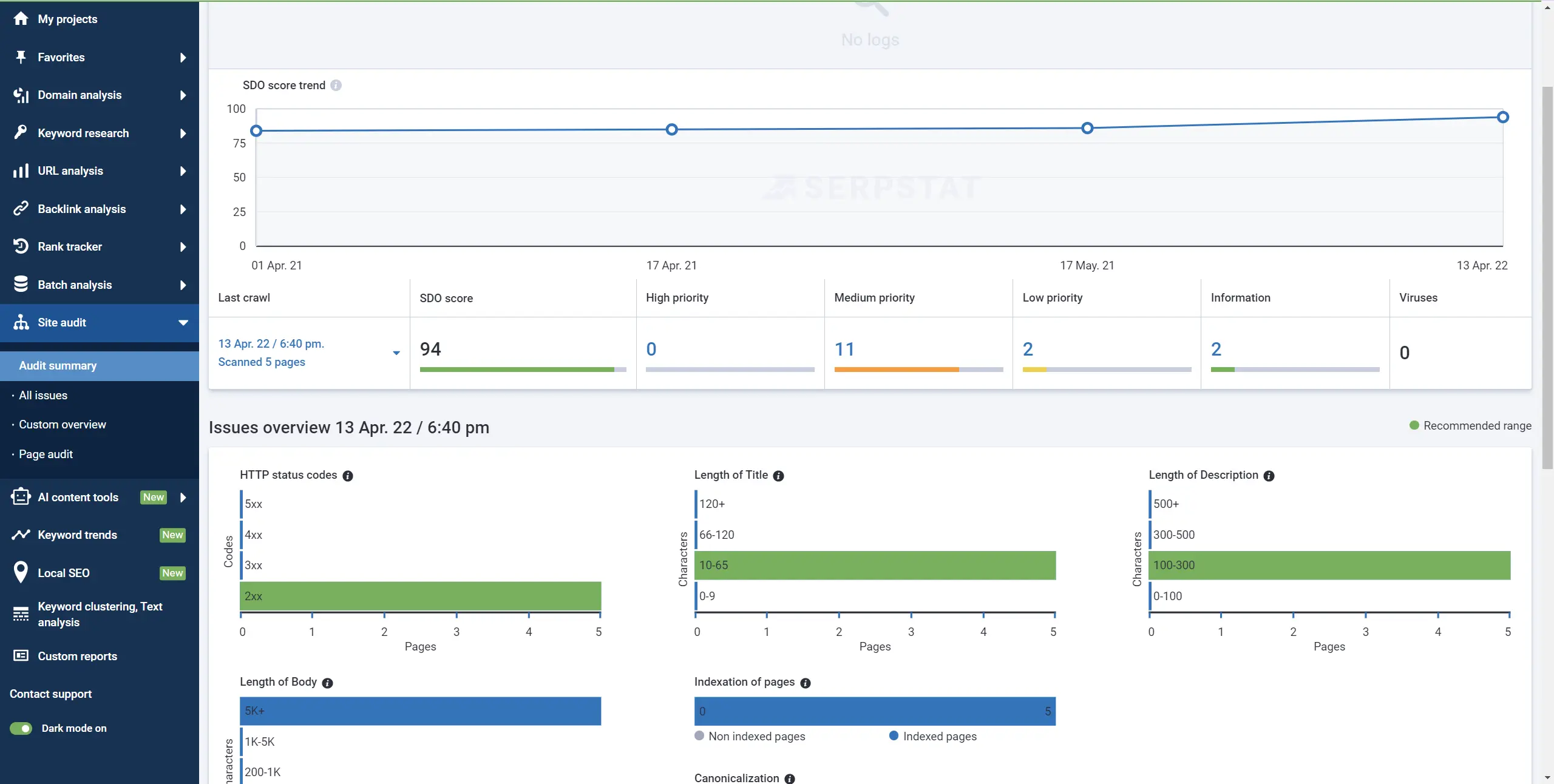
Task: Collapse the Site audit menu section
Action: click(x=183, y=322)
